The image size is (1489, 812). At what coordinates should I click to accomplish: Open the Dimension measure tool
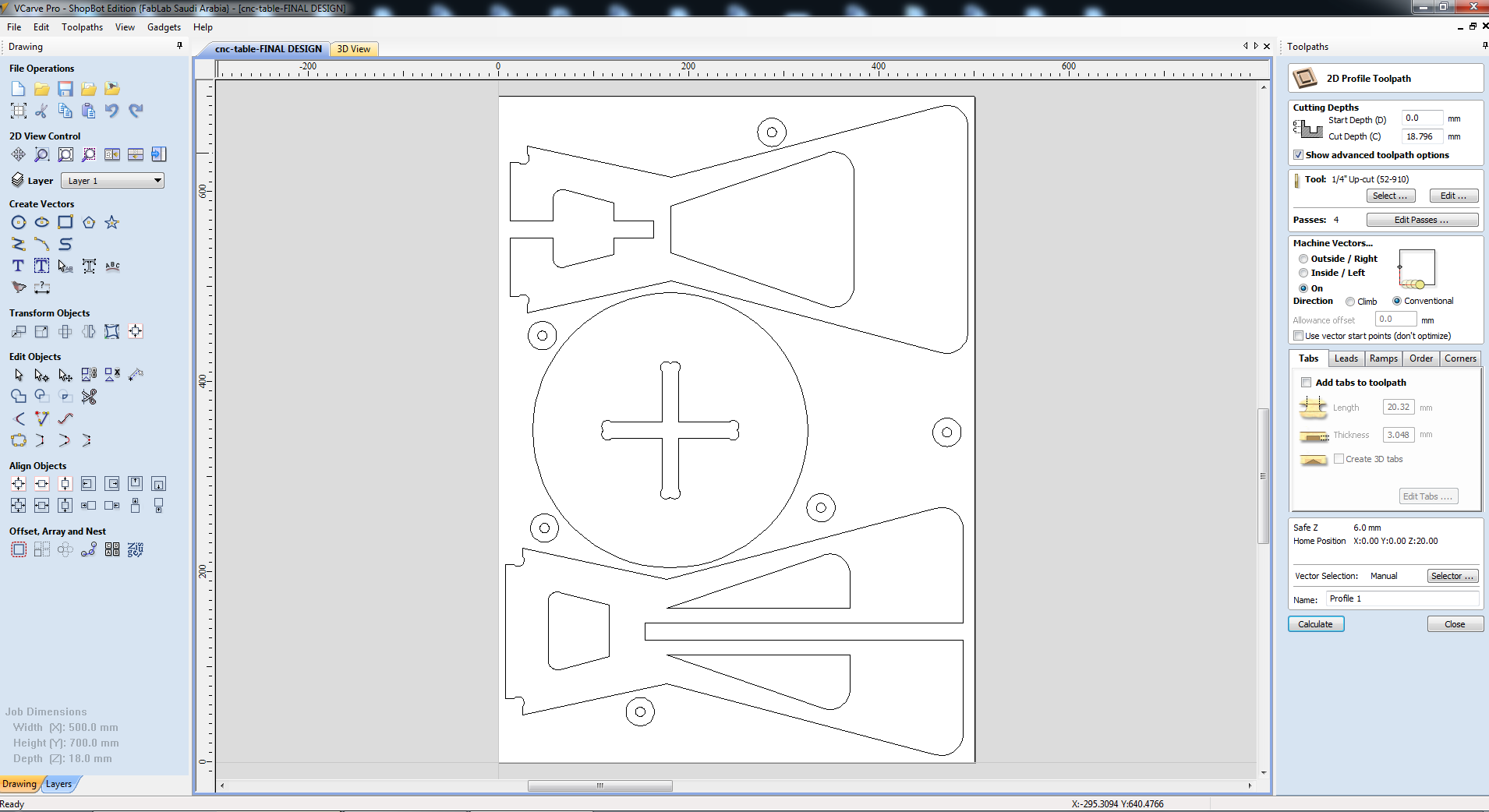tap(42, 288)
